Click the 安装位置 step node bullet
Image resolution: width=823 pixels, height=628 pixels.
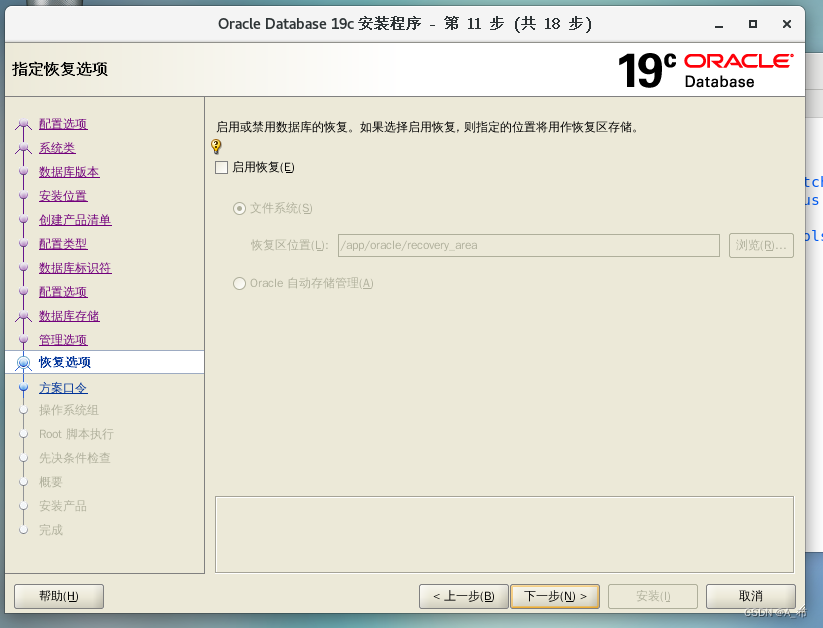point(23,195)
